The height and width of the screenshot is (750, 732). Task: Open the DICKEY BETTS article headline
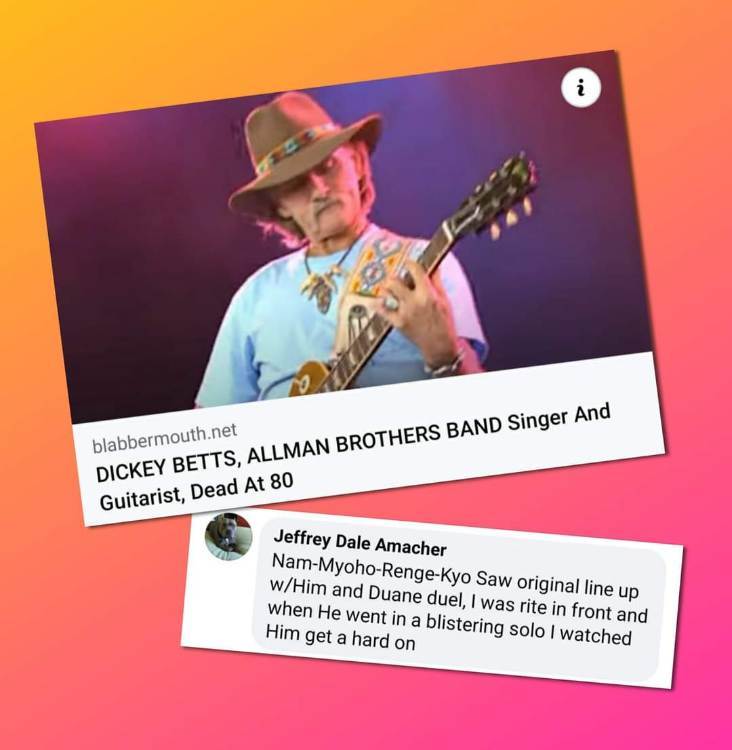pos(353,456)
